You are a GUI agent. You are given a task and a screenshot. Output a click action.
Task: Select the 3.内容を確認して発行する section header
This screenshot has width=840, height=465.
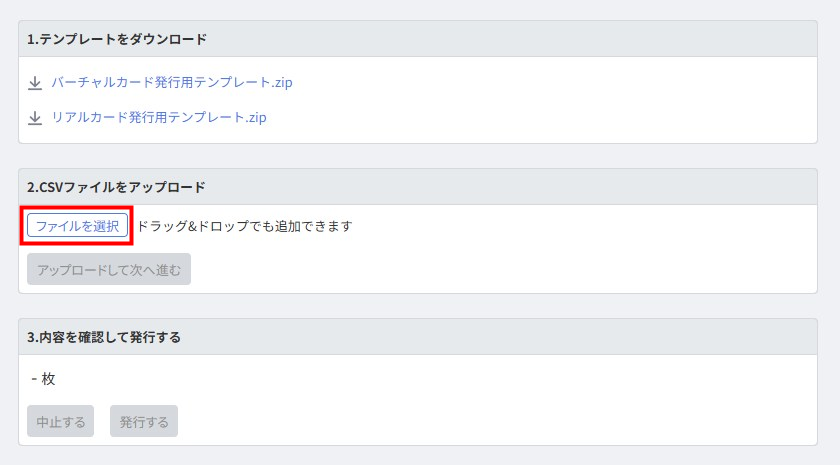pos(104,337)
